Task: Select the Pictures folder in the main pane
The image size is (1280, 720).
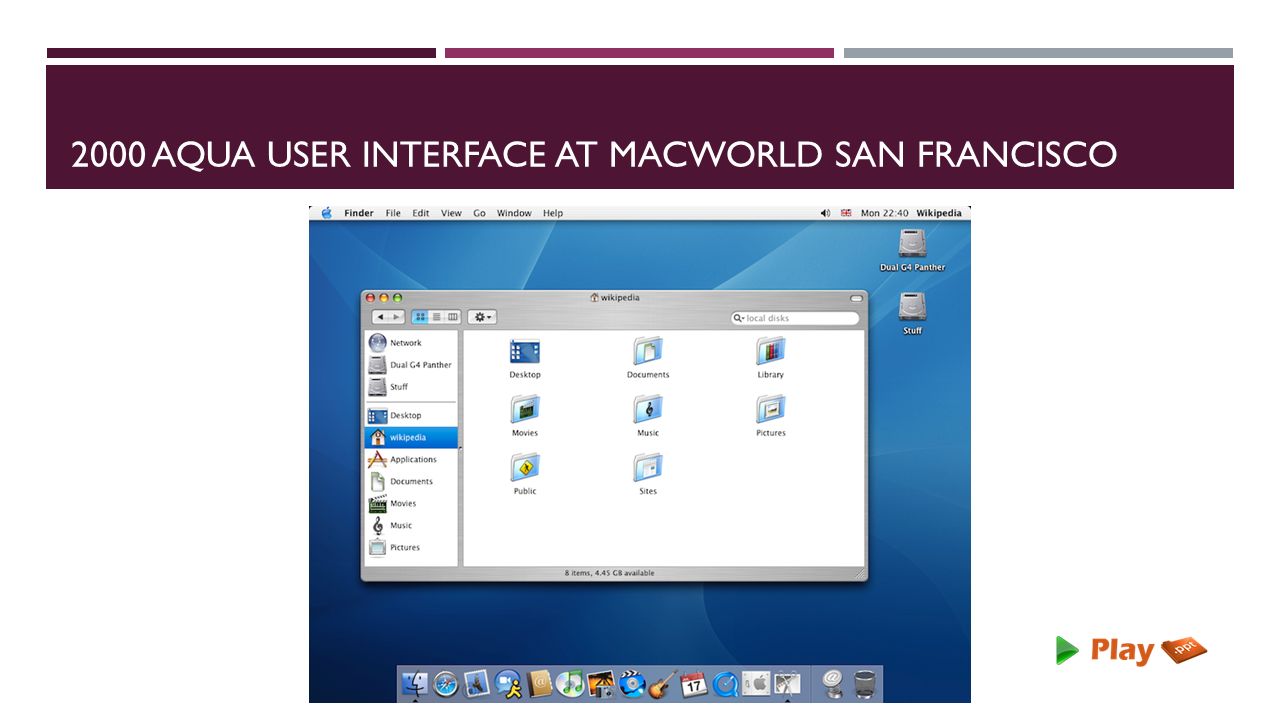Action: pyautogui.click(x=770, y=415)
